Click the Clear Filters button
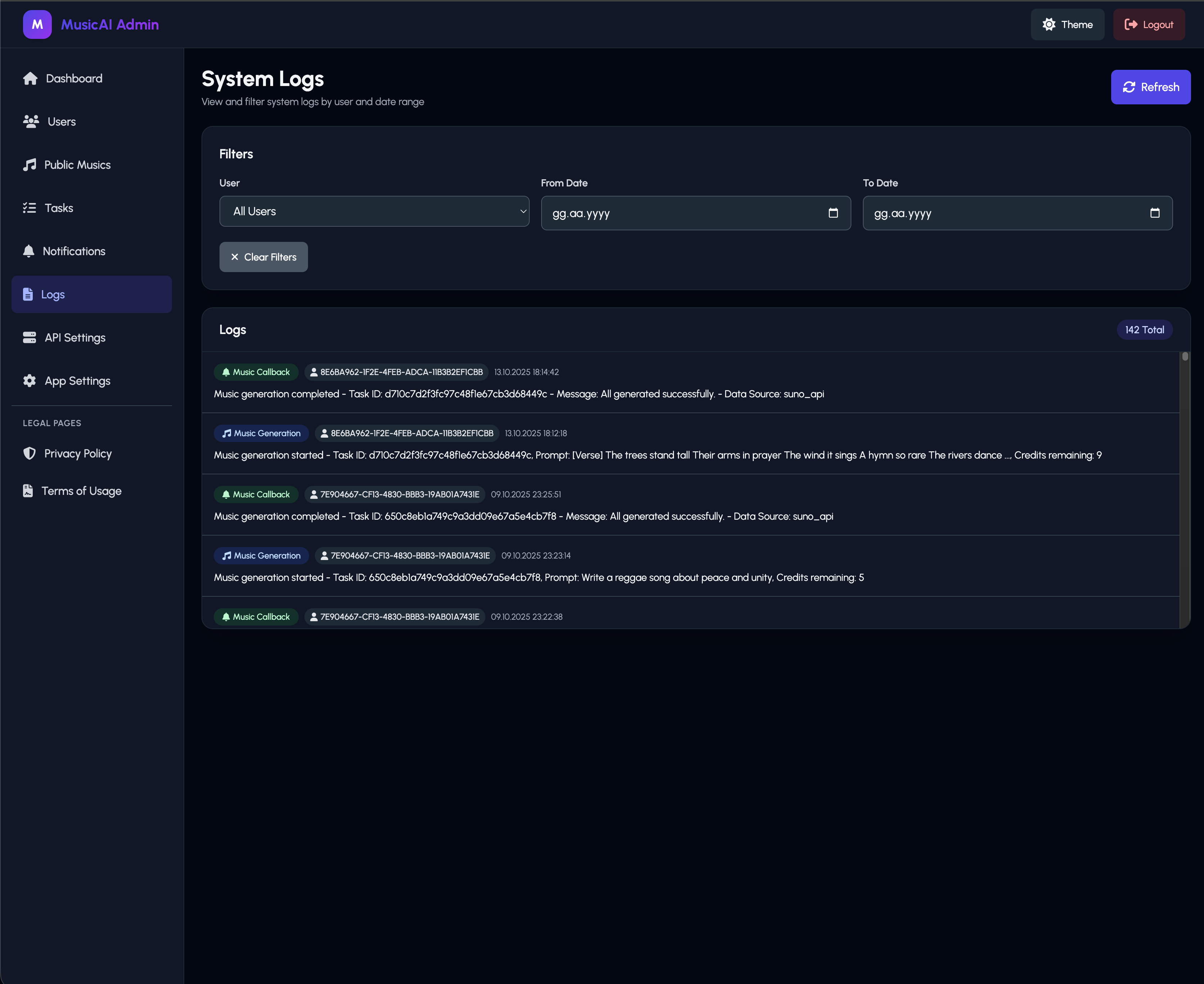 (x=263, y=257)
